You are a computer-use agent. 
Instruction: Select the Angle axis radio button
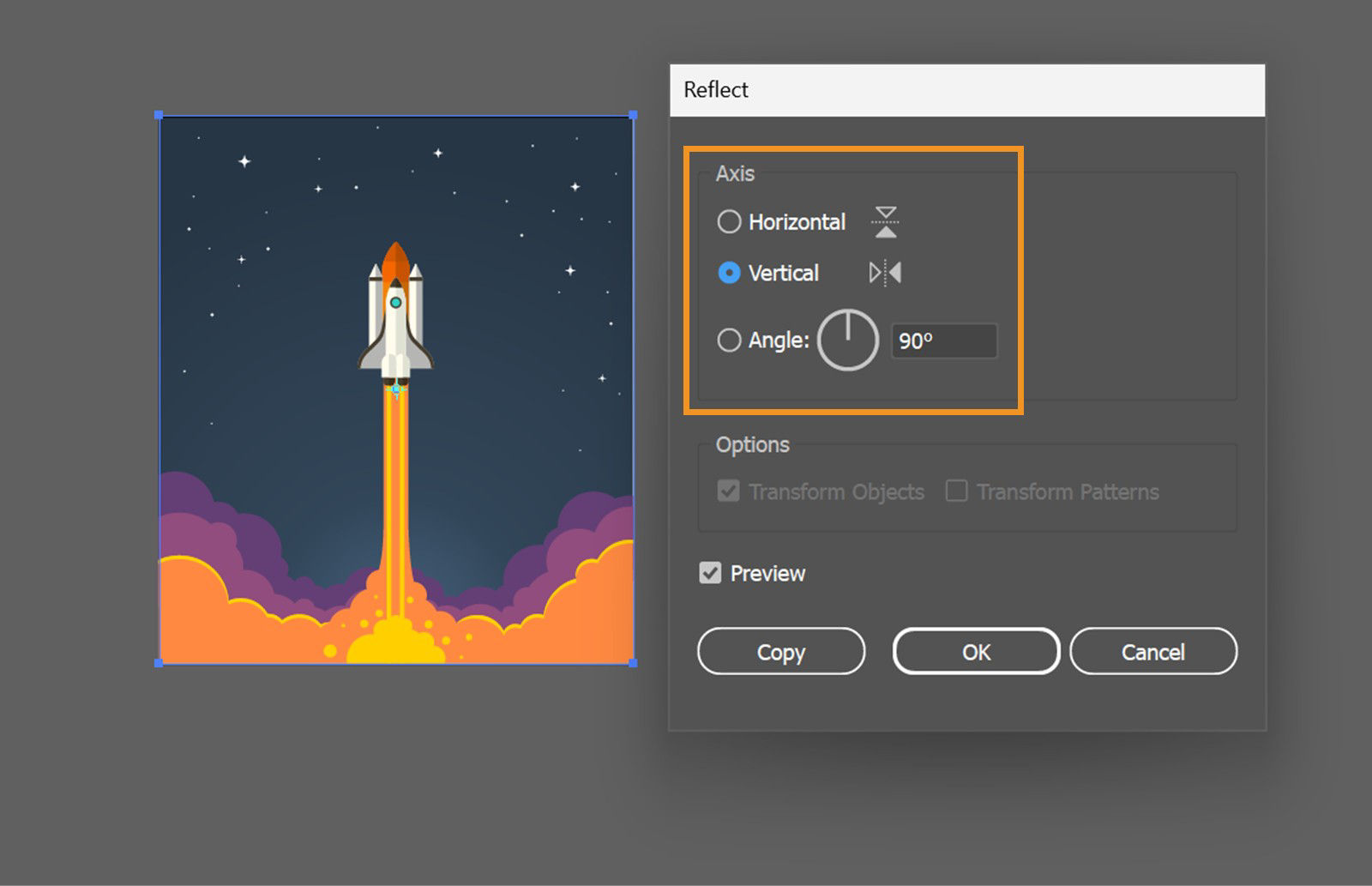729,340
